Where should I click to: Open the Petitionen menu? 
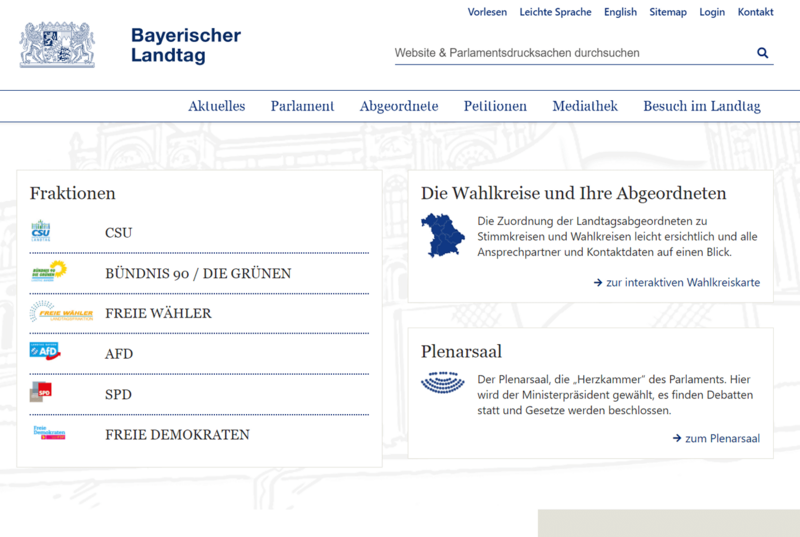point(495,106)
